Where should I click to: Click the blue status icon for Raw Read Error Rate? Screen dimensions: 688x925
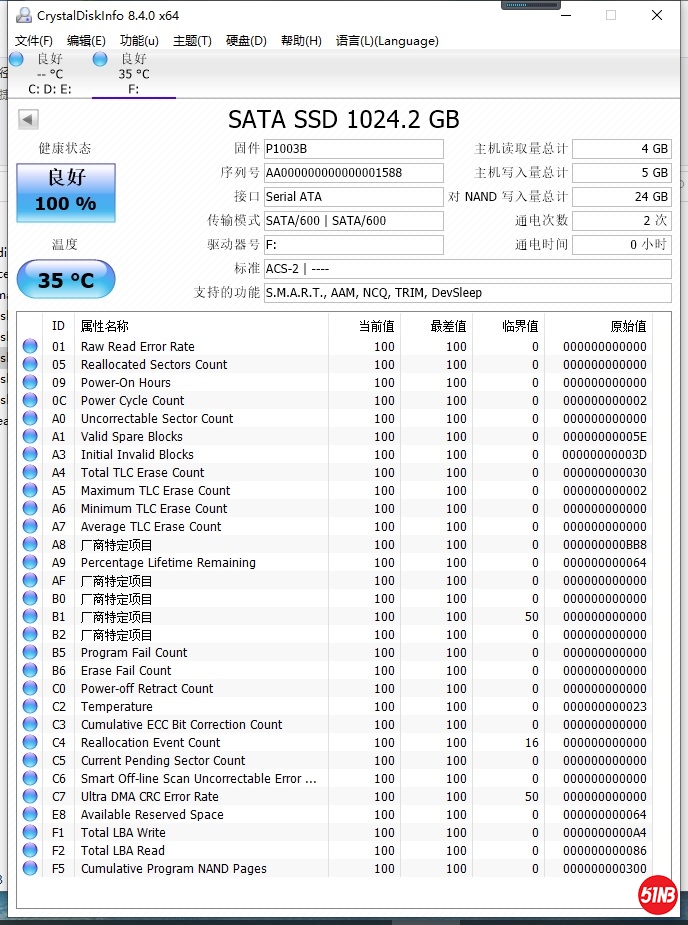pos(30,347)
